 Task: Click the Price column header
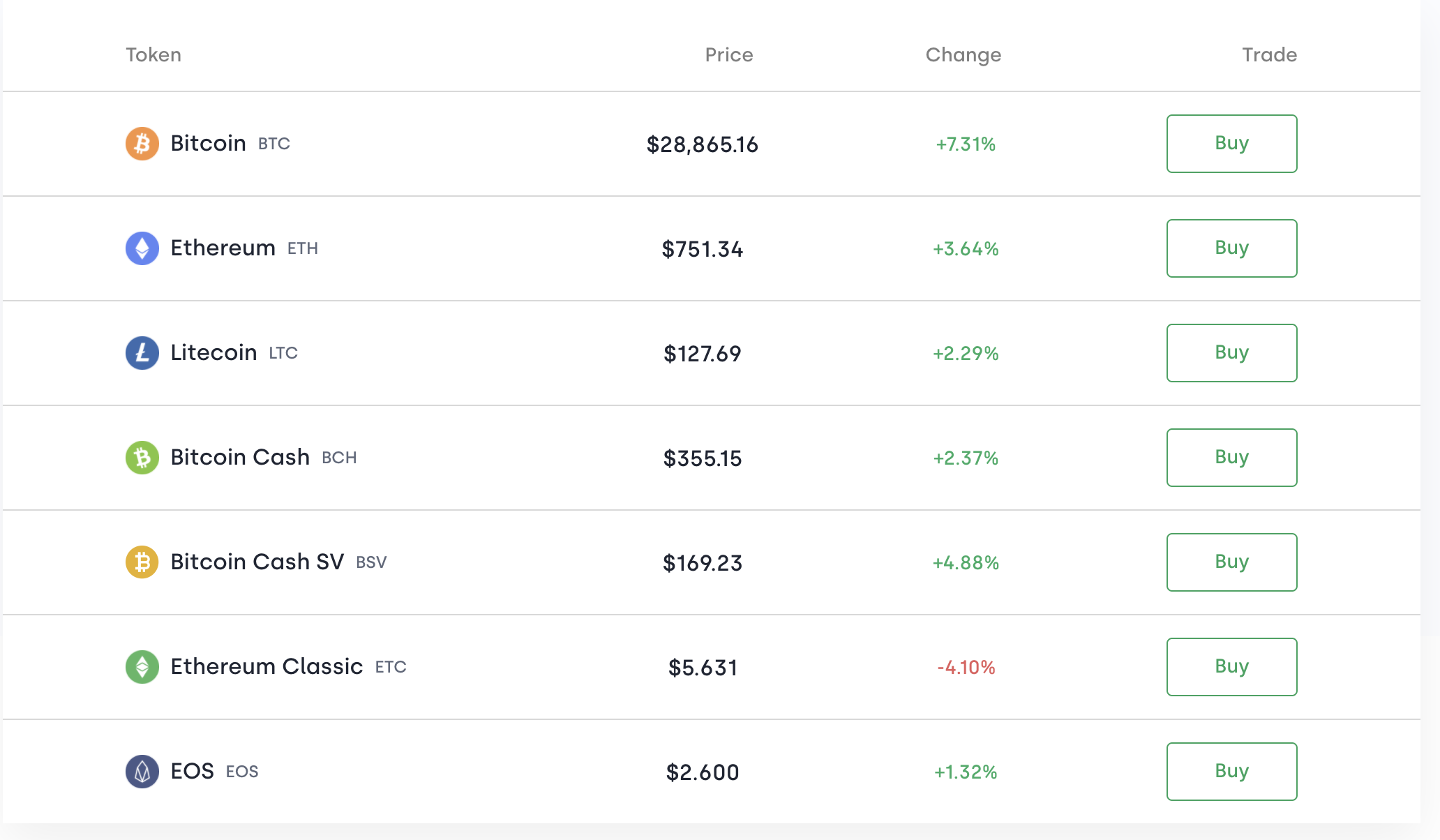(x=729, y=55)
